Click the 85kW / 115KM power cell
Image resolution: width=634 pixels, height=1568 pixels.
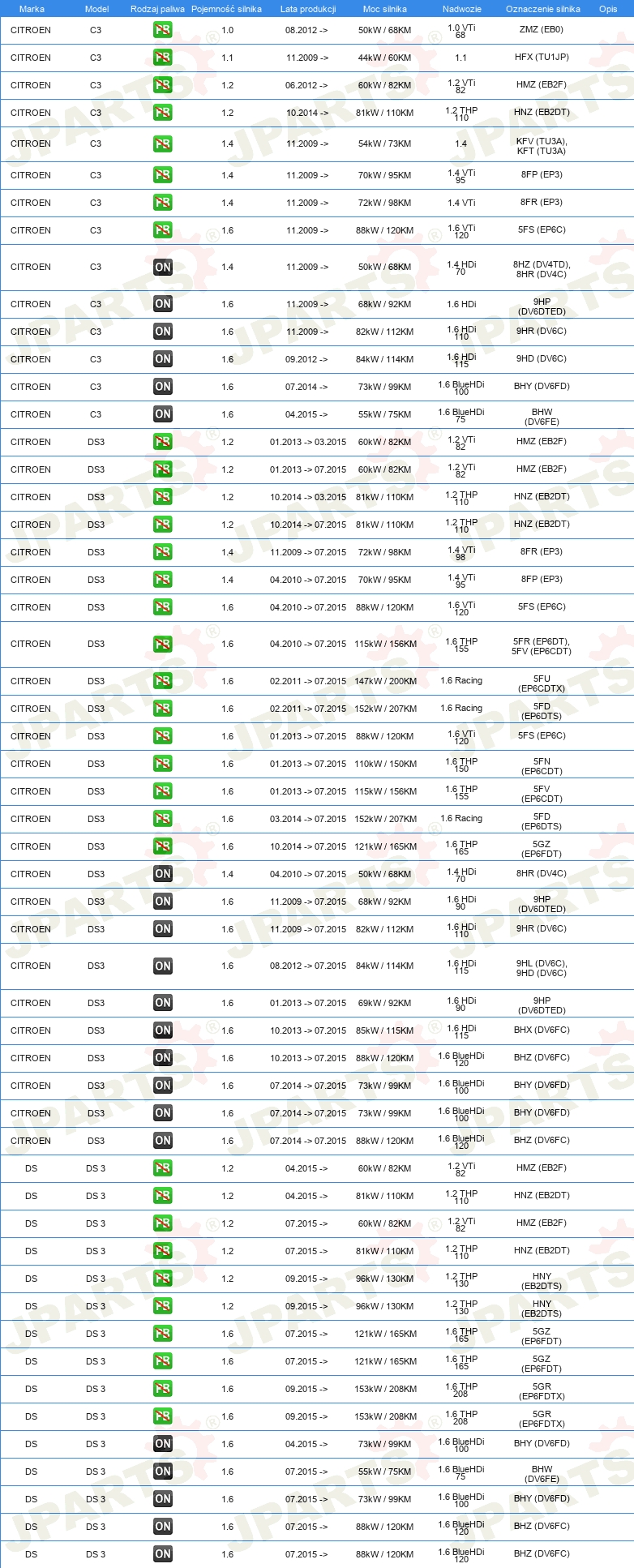pyautogui.click(x=385, y=1030)
